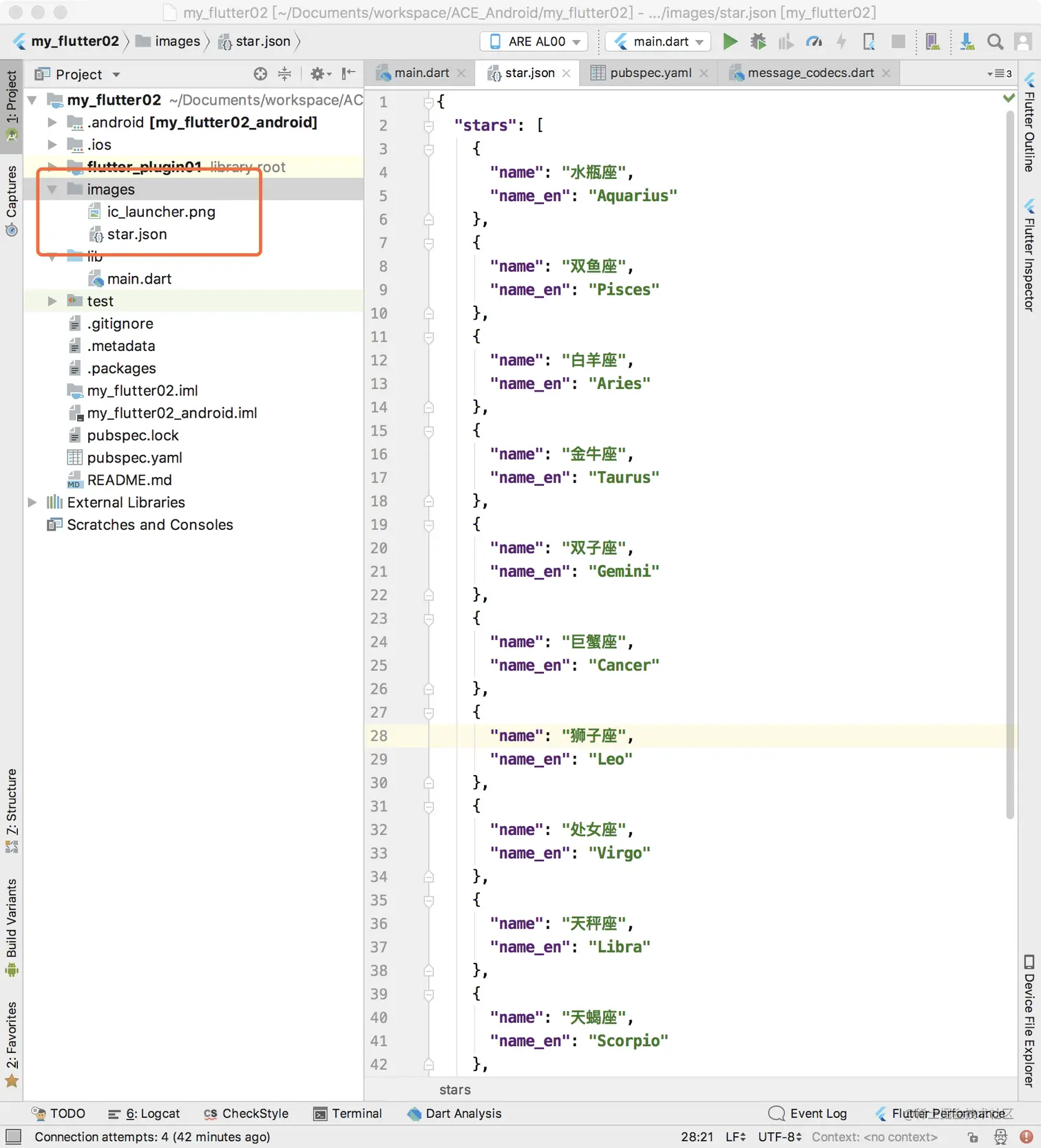Viewport: 1041px width, 1148px height.
Task: Expand the test folder
Action: [x=52, y=301]
